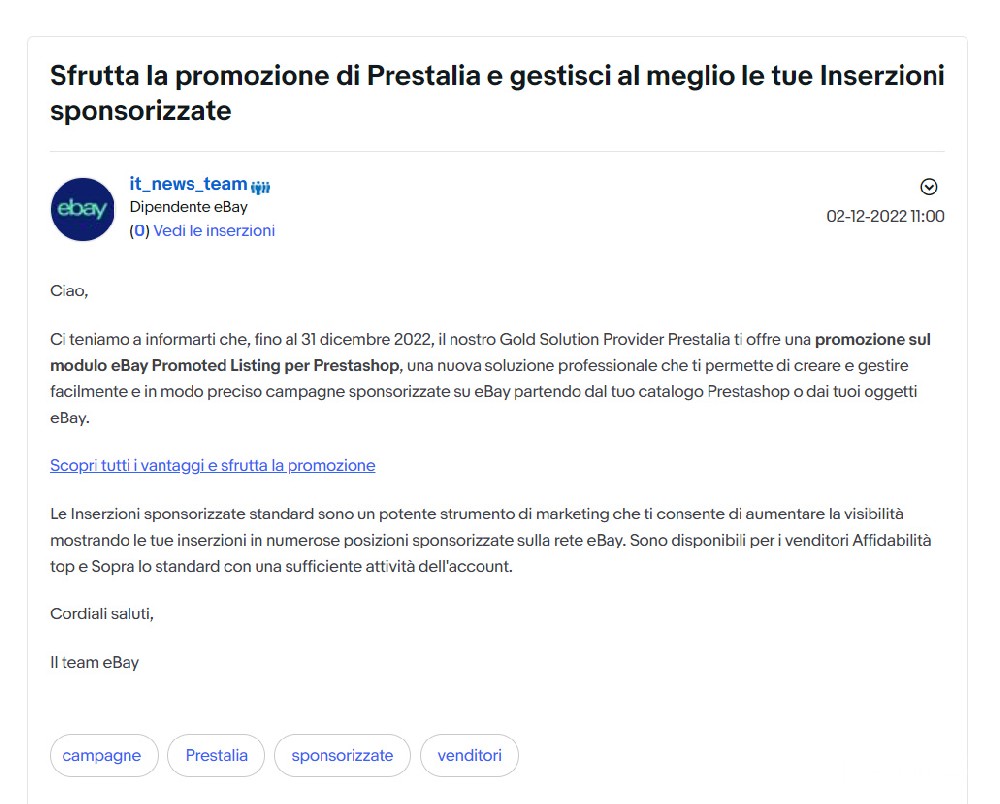Open the post options chevron menu

tap(929, 187)
